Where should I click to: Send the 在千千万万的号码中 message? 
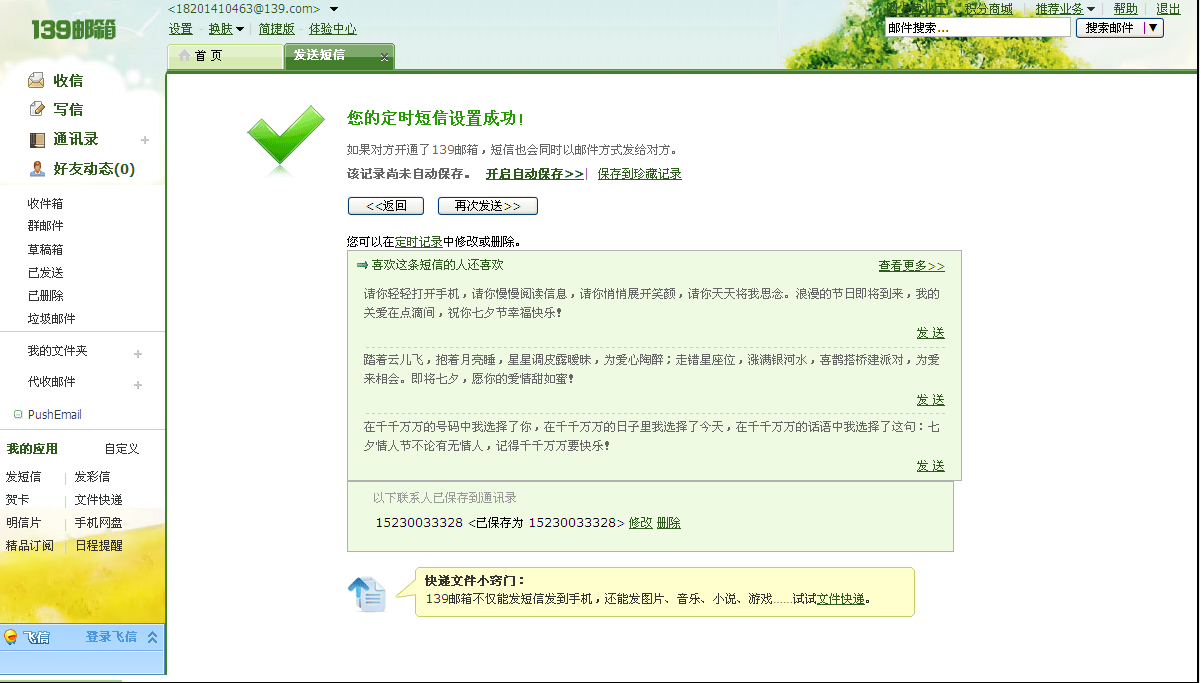pos(931,466)
